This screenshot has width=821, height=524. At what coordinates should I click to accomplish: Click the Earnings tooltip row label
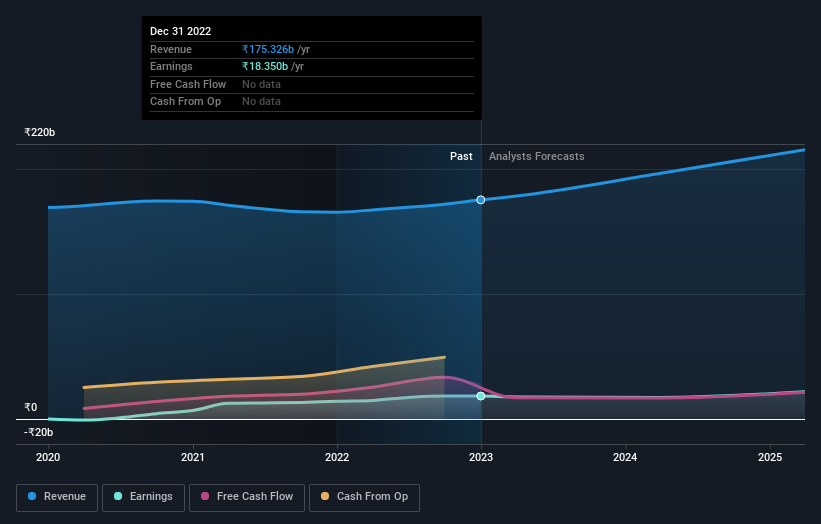(171, 66)
